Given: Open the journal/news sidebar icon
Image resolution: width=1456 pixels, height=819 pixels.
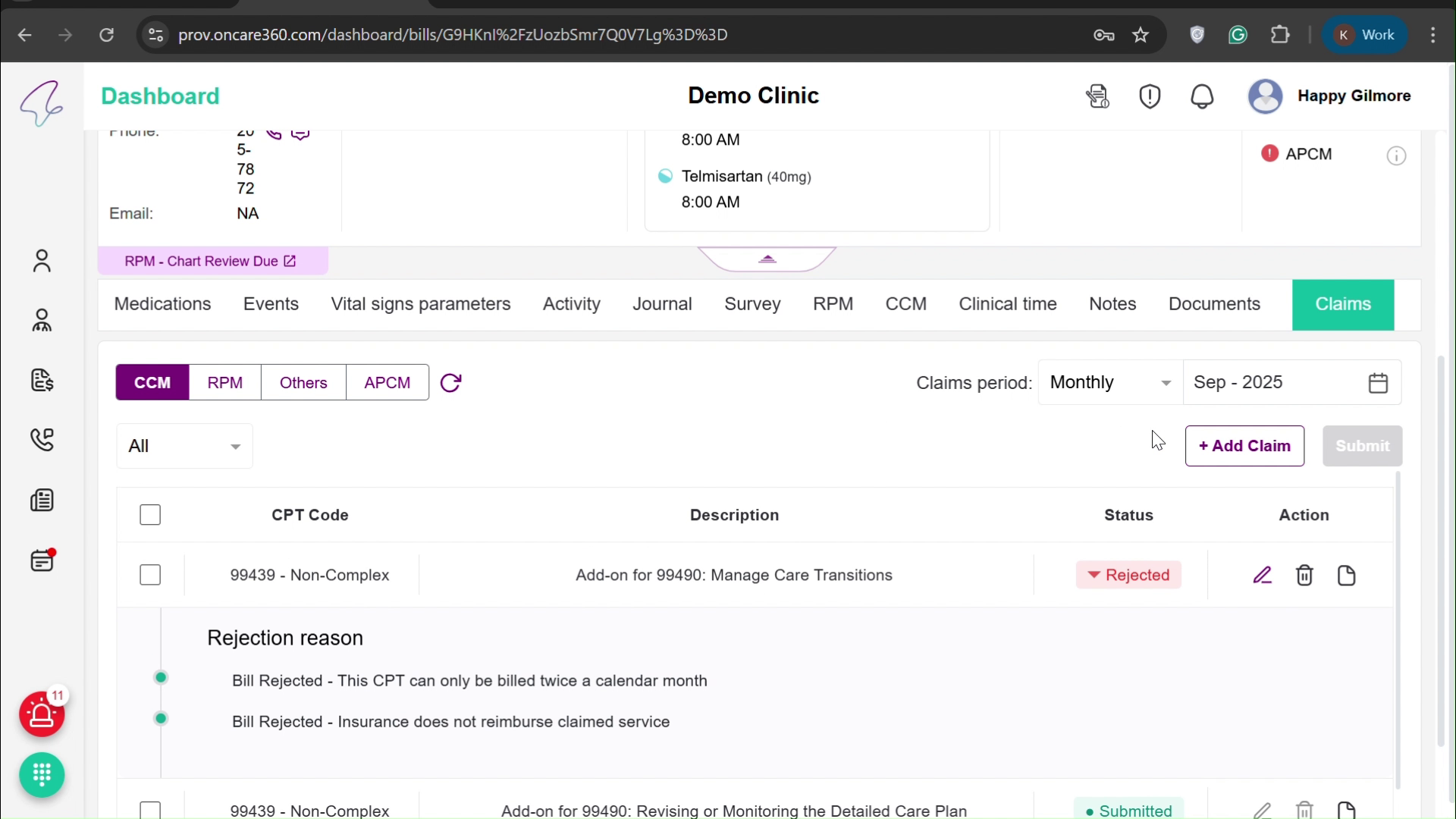Looking at the screenshot, I should 42,500.
